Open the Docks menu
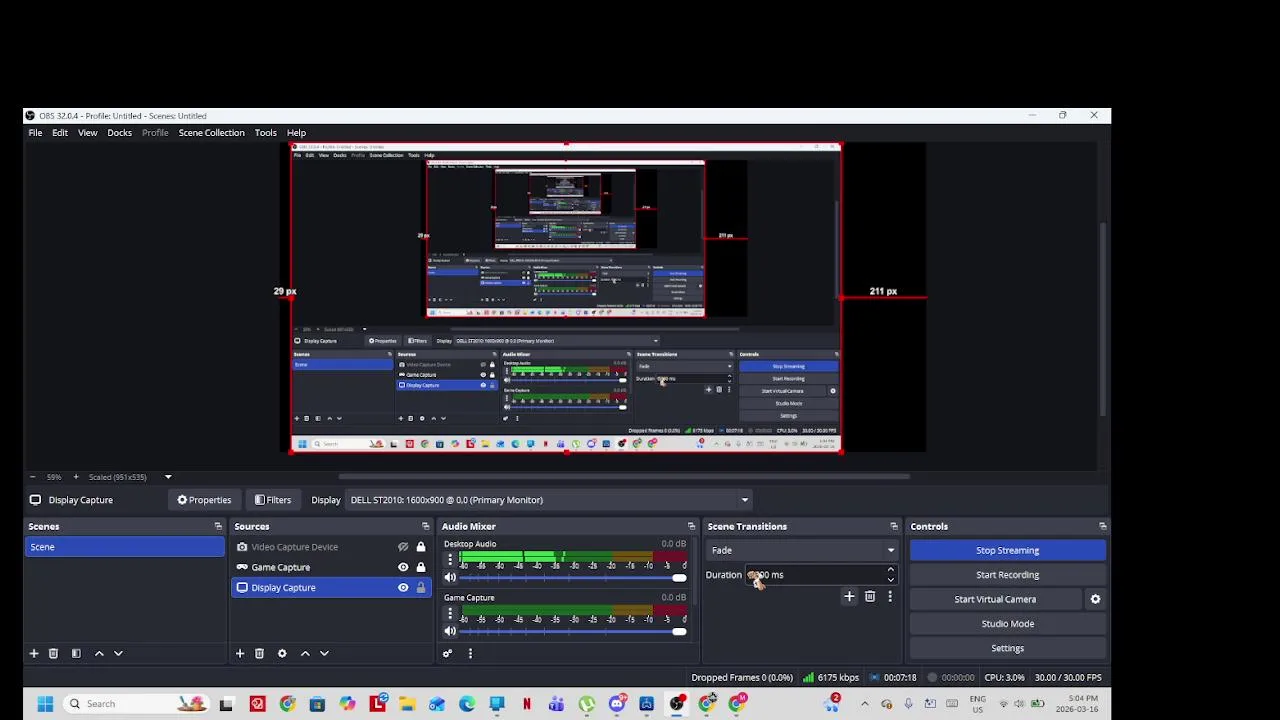Viewport: 1280px width, 720px height. (x=120, y=133)
